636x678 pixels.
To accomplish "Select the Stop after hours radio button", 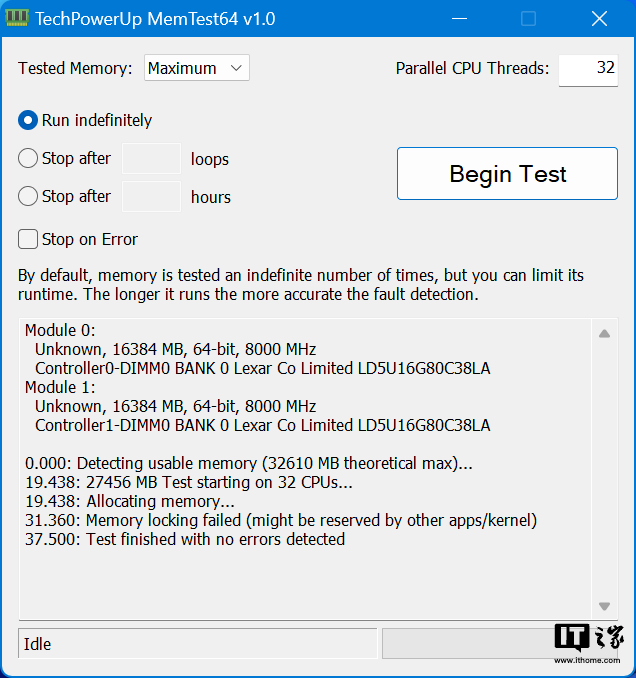I will [28, 196].
